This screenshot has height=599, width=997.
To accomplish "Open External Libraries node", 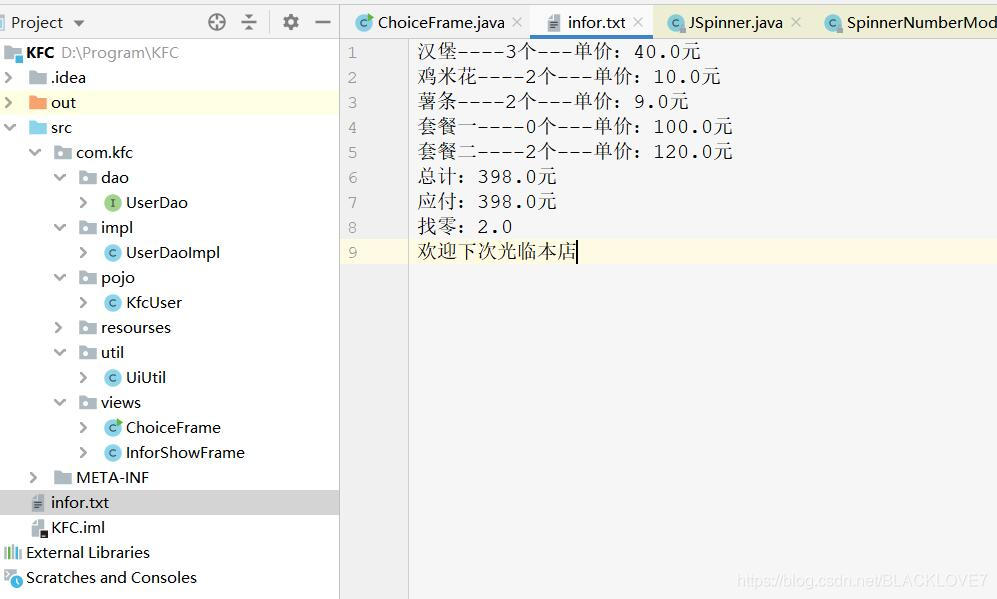I will 88,553.
